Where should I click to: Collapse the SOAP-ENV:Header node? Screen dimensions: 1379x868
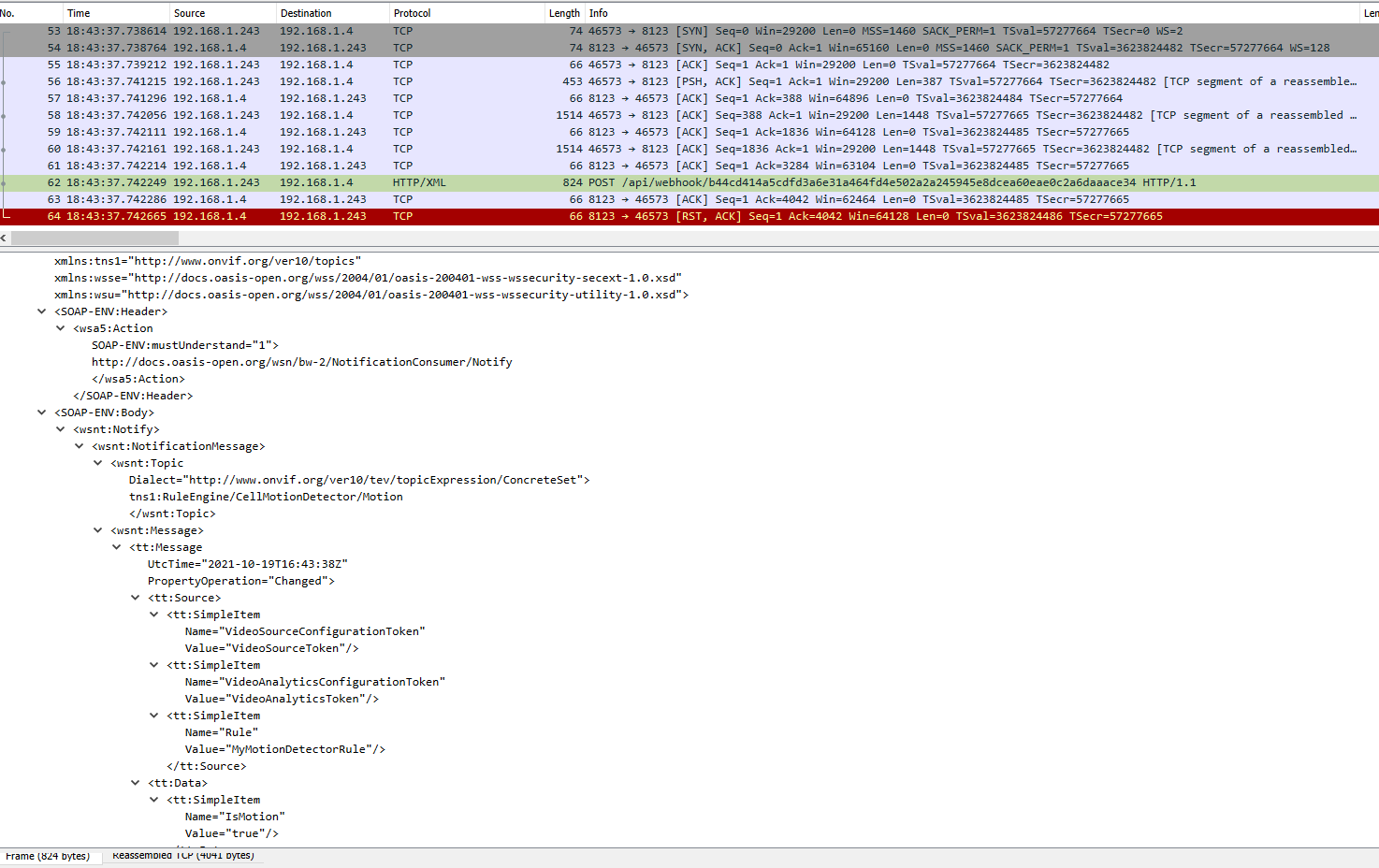tap(42, 311)
